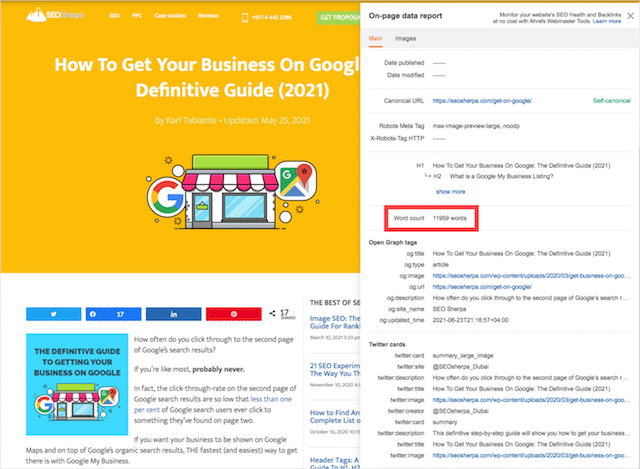Open How to Find sidebar article link
This screenshot has width=640, height=469.
pos(335,416)
